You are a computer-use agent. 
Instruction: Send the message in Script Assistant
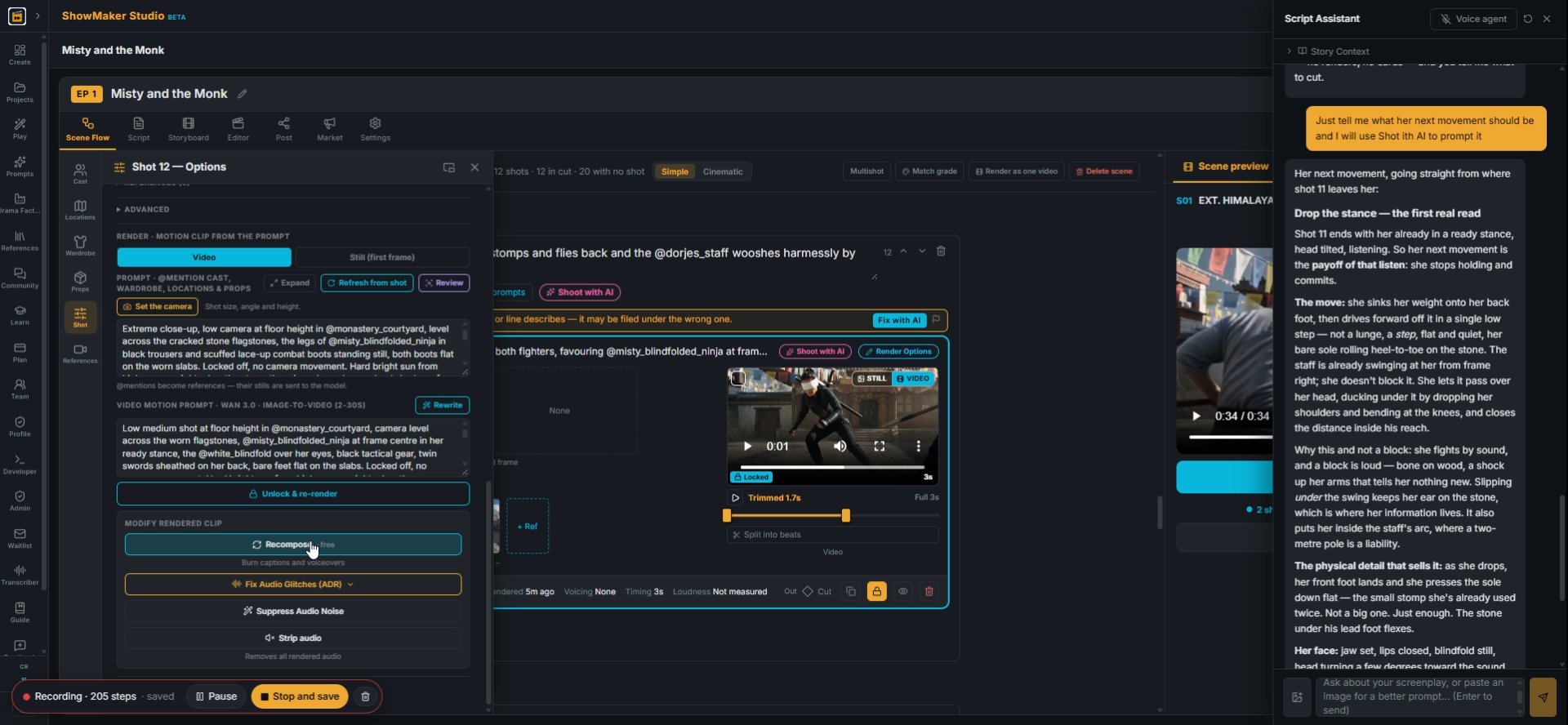coord(1543,696)
